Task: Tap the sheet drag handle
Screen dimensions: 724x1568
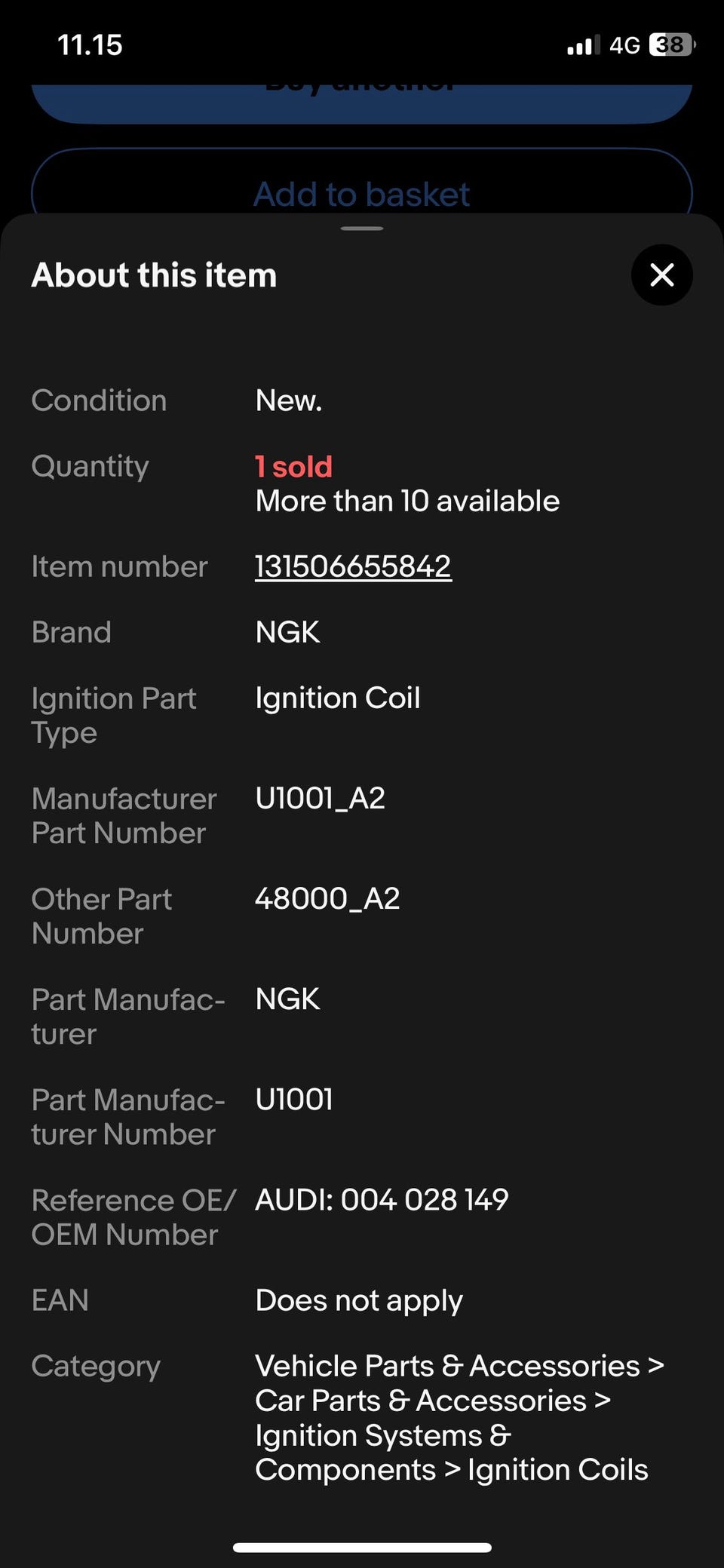Action: [x=362, y=228]
